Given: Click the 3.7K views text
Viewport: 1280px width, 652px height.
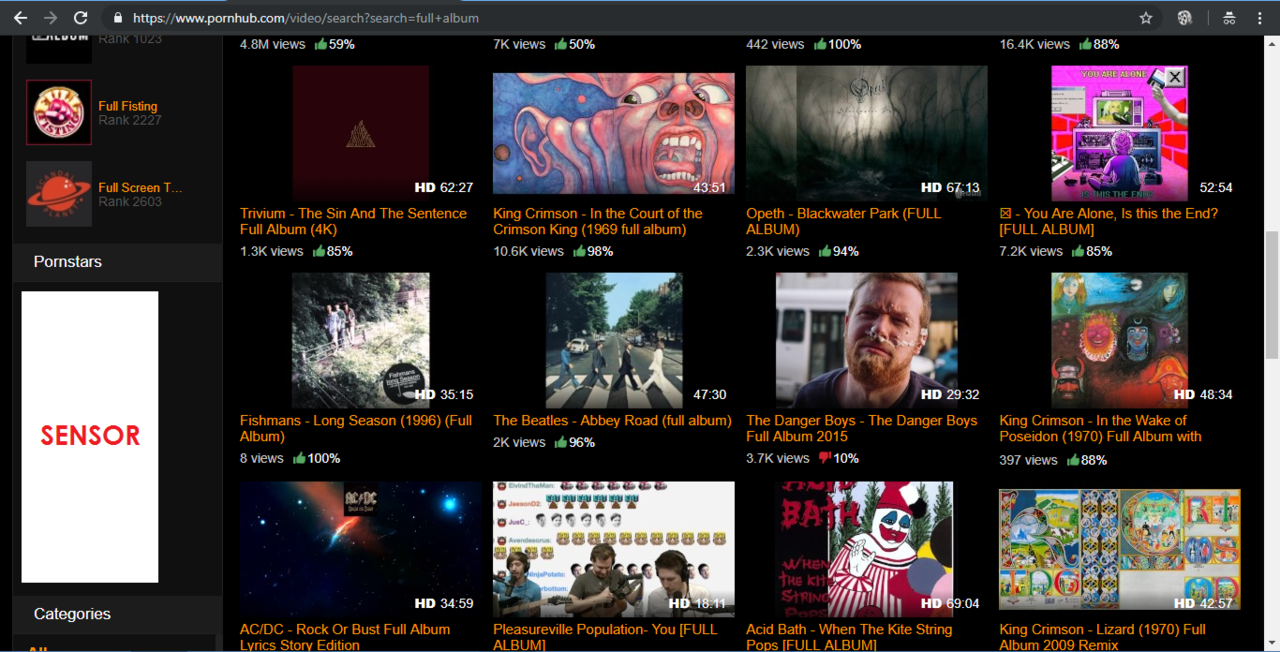Looking at the screenshot, I should 777,458.
